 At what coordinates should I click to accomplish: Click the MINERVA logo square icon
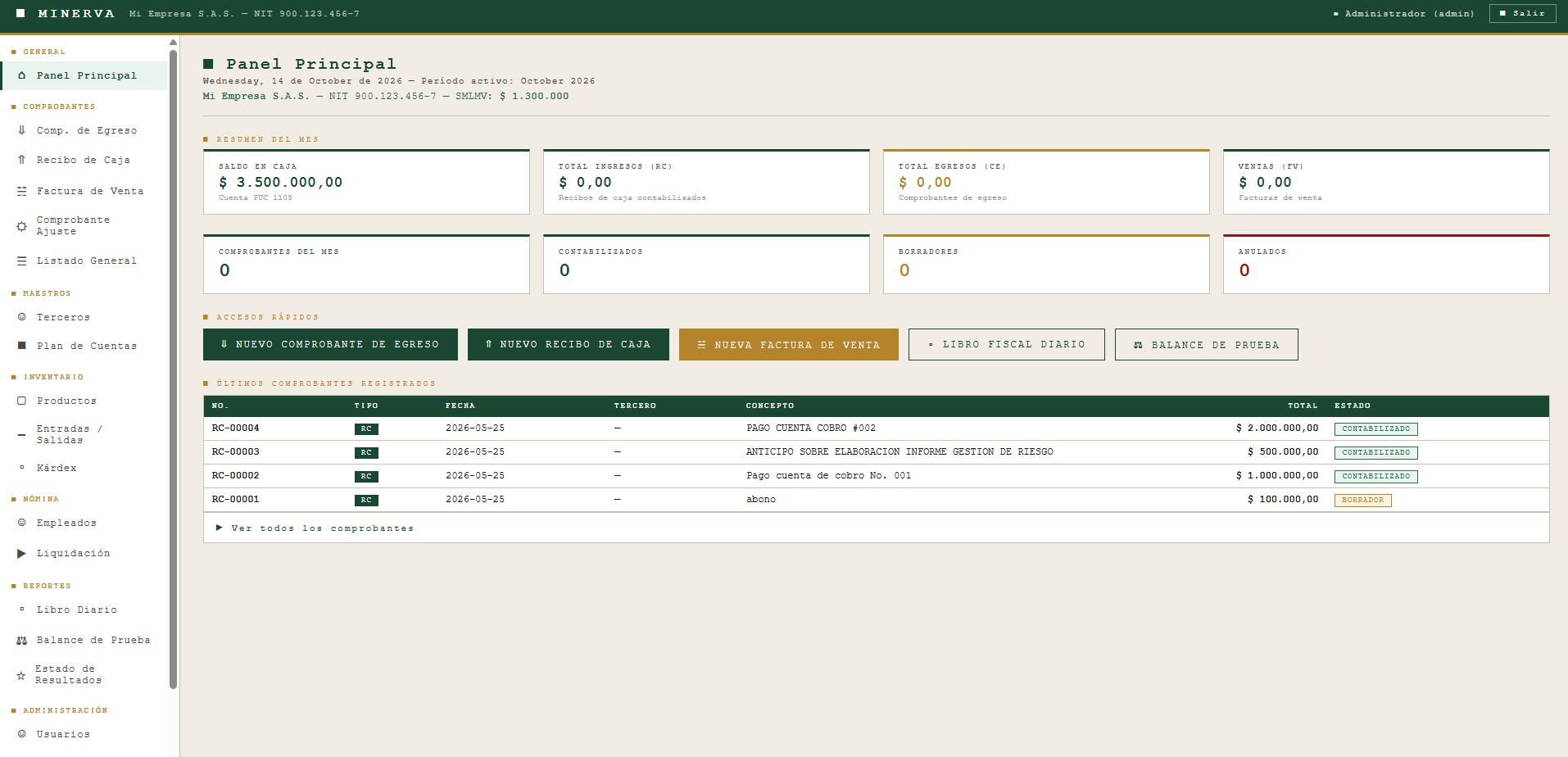(20, 13)
